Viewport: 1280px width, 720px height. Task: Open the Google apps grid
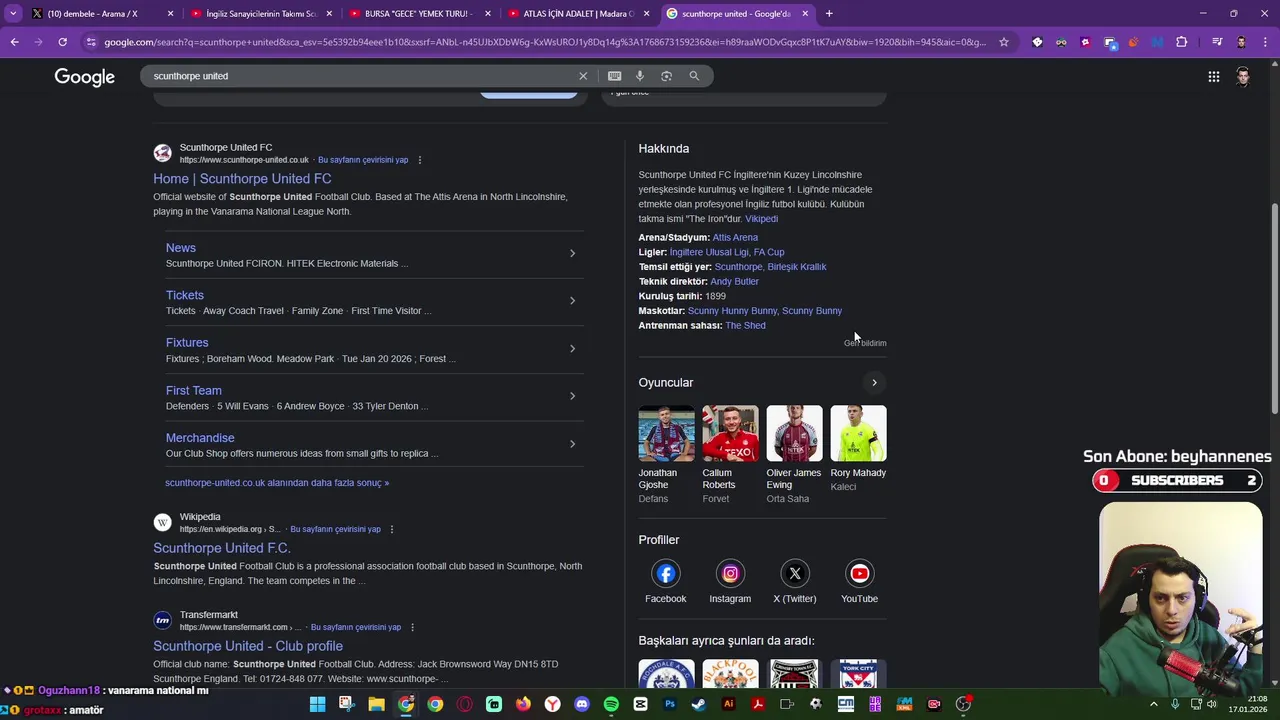tap(1213, 77)
